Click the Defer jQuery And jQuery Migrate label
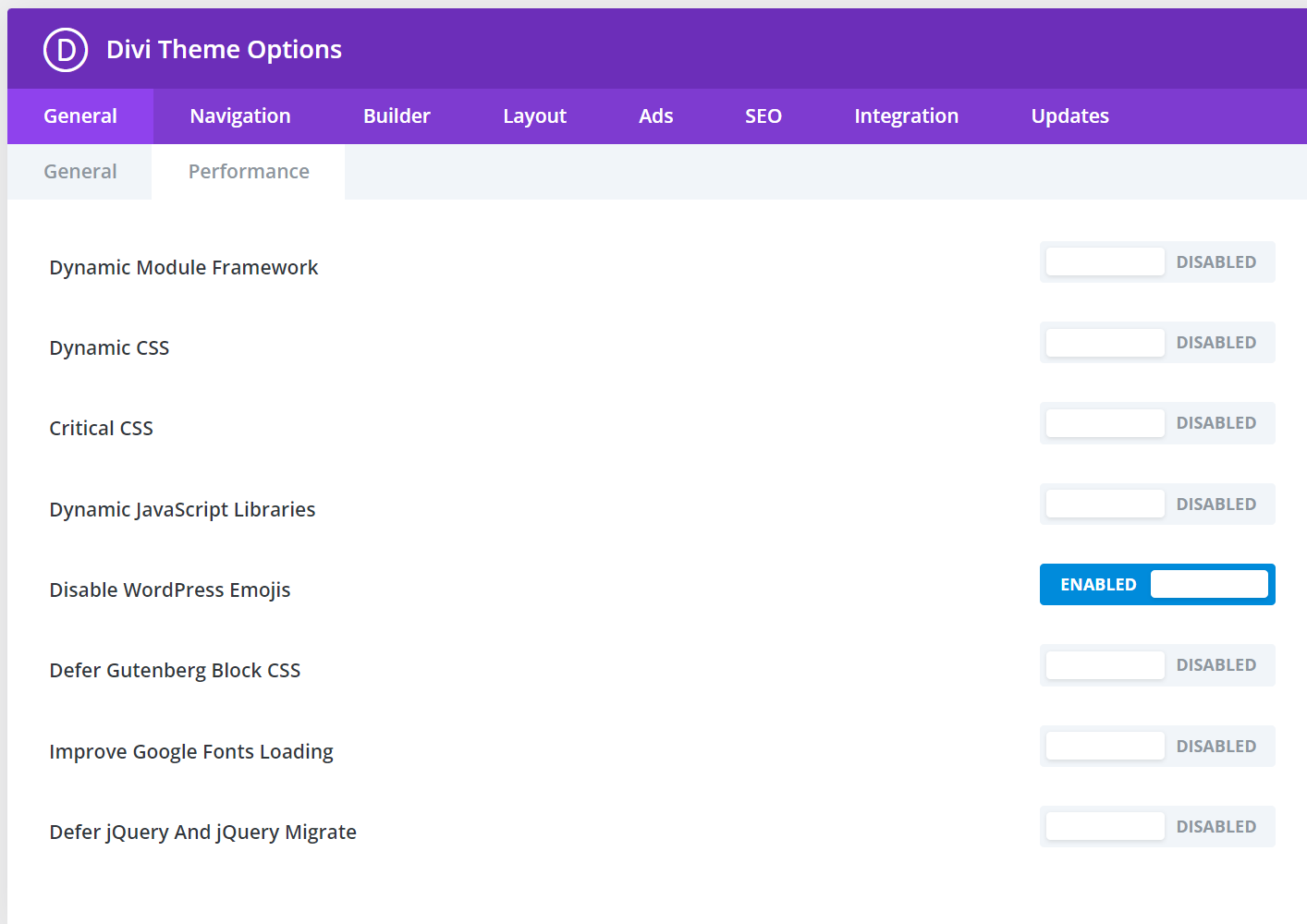This screenshot has width=1307, height=924. pos(202,833)
